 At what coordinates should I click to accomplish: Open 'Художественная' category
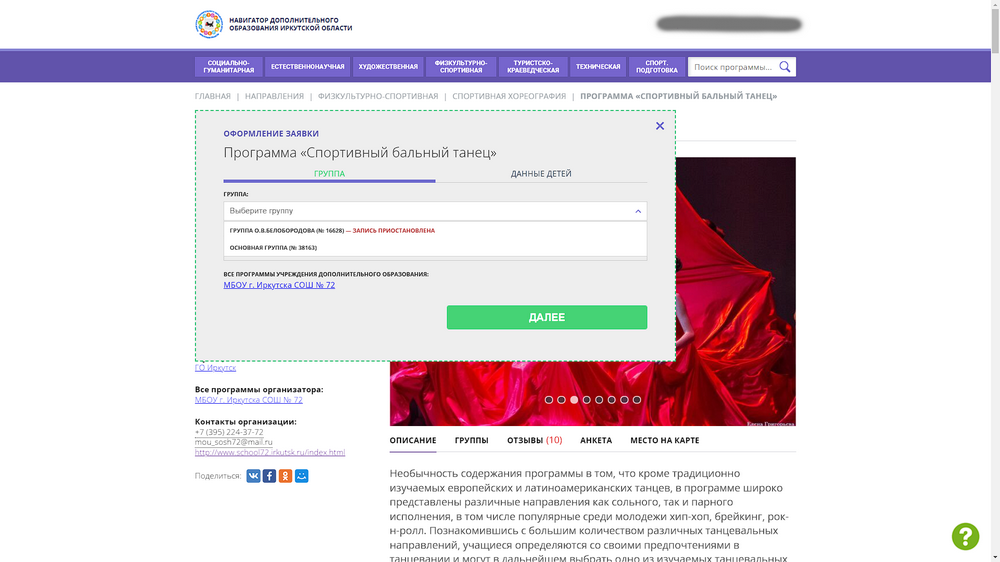point(388,67)
